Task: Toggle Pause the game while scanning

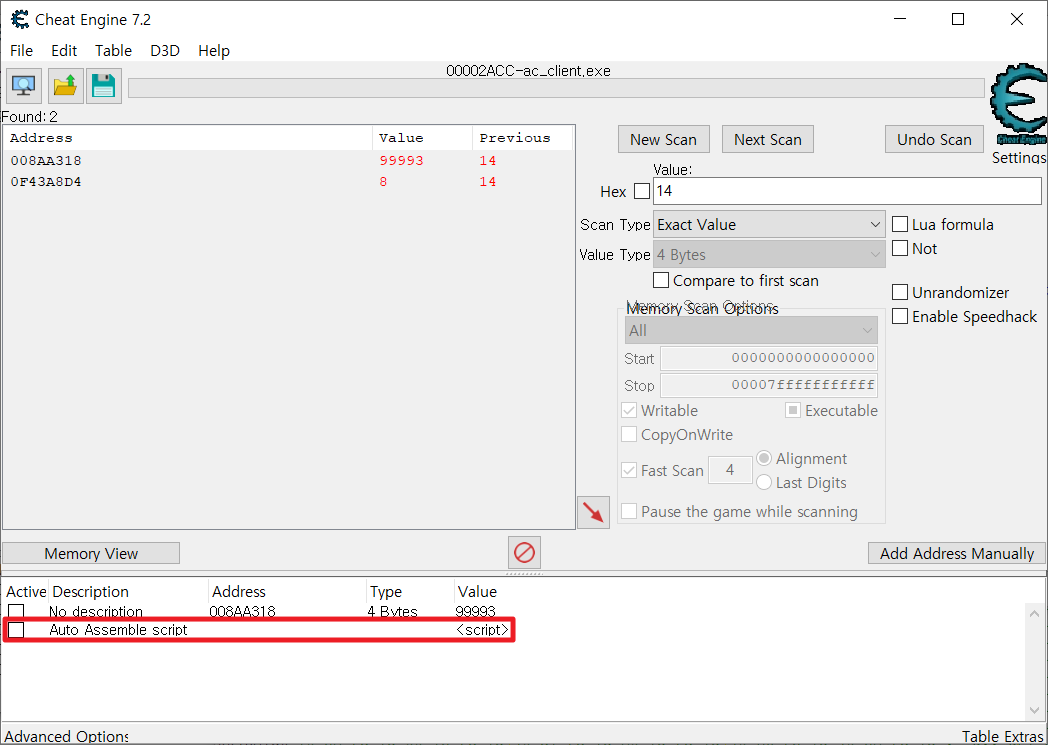Action: tap(629, 512)
